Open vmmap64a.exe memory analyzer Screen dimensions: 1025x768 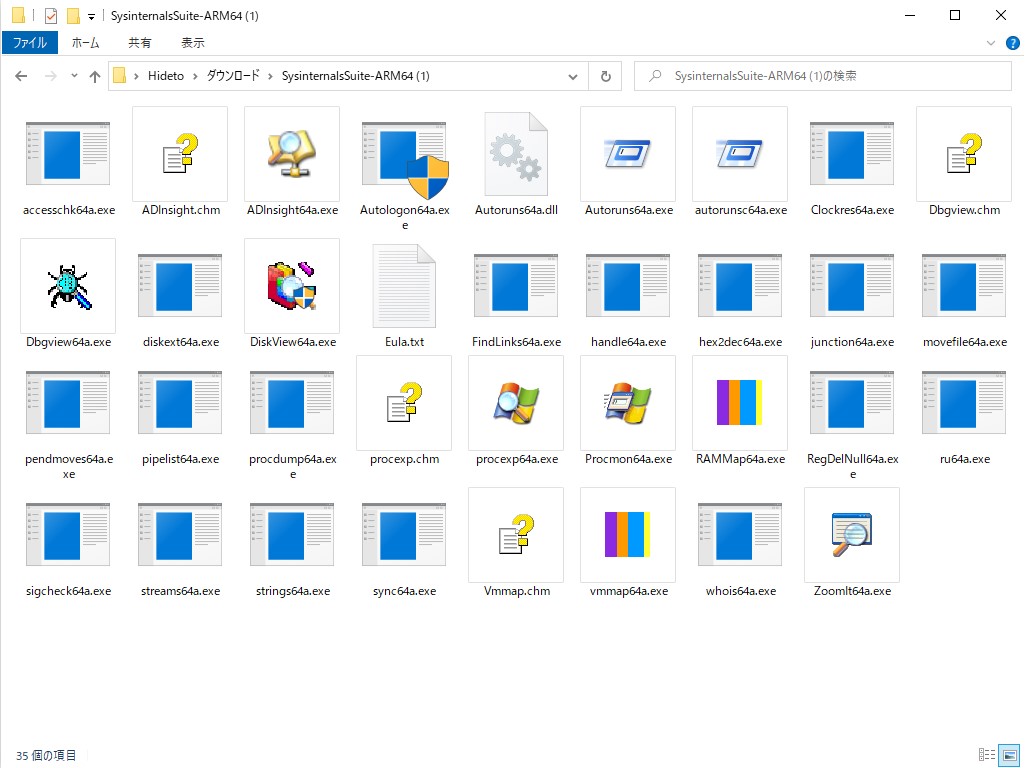click(627, 535)
